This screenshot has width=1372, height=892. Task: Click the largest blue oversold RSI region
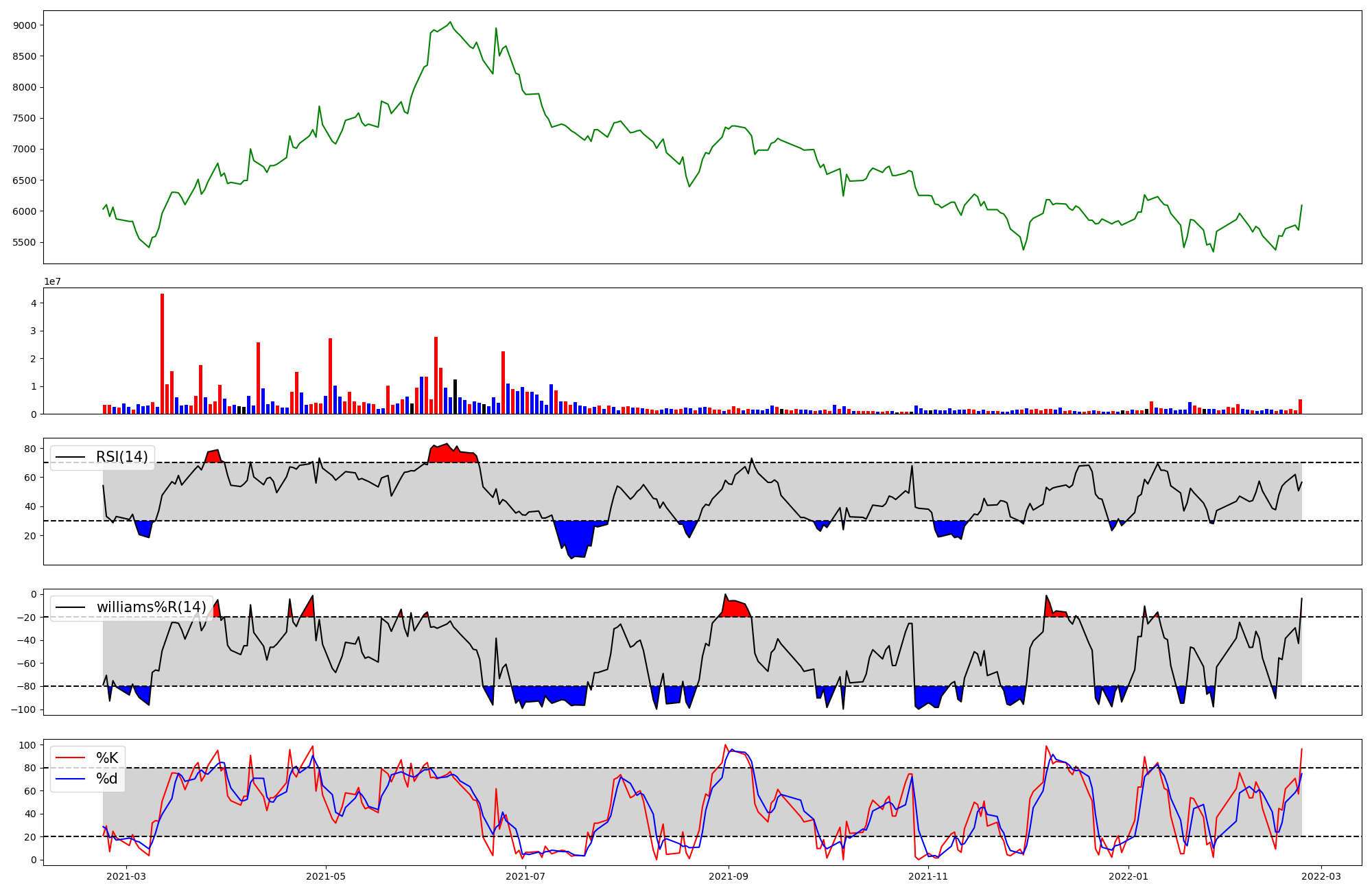coord(575,535)
